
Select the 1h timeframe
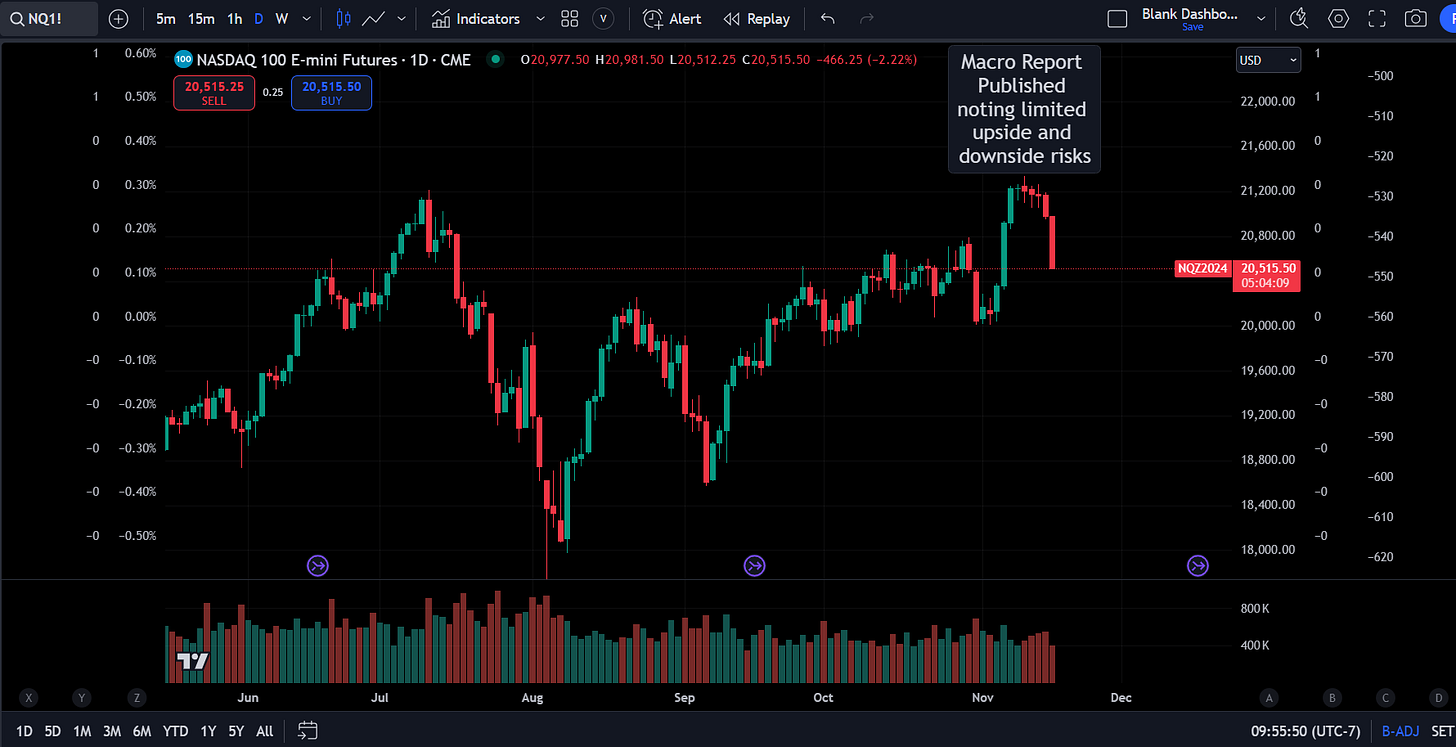[x=234, y=19]
